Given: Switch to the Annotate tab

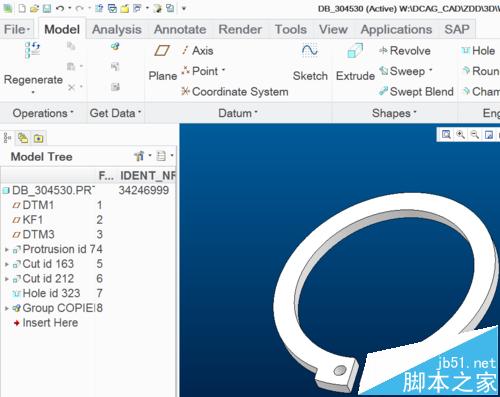Looking at the screenshot, I should pos(180,29).
